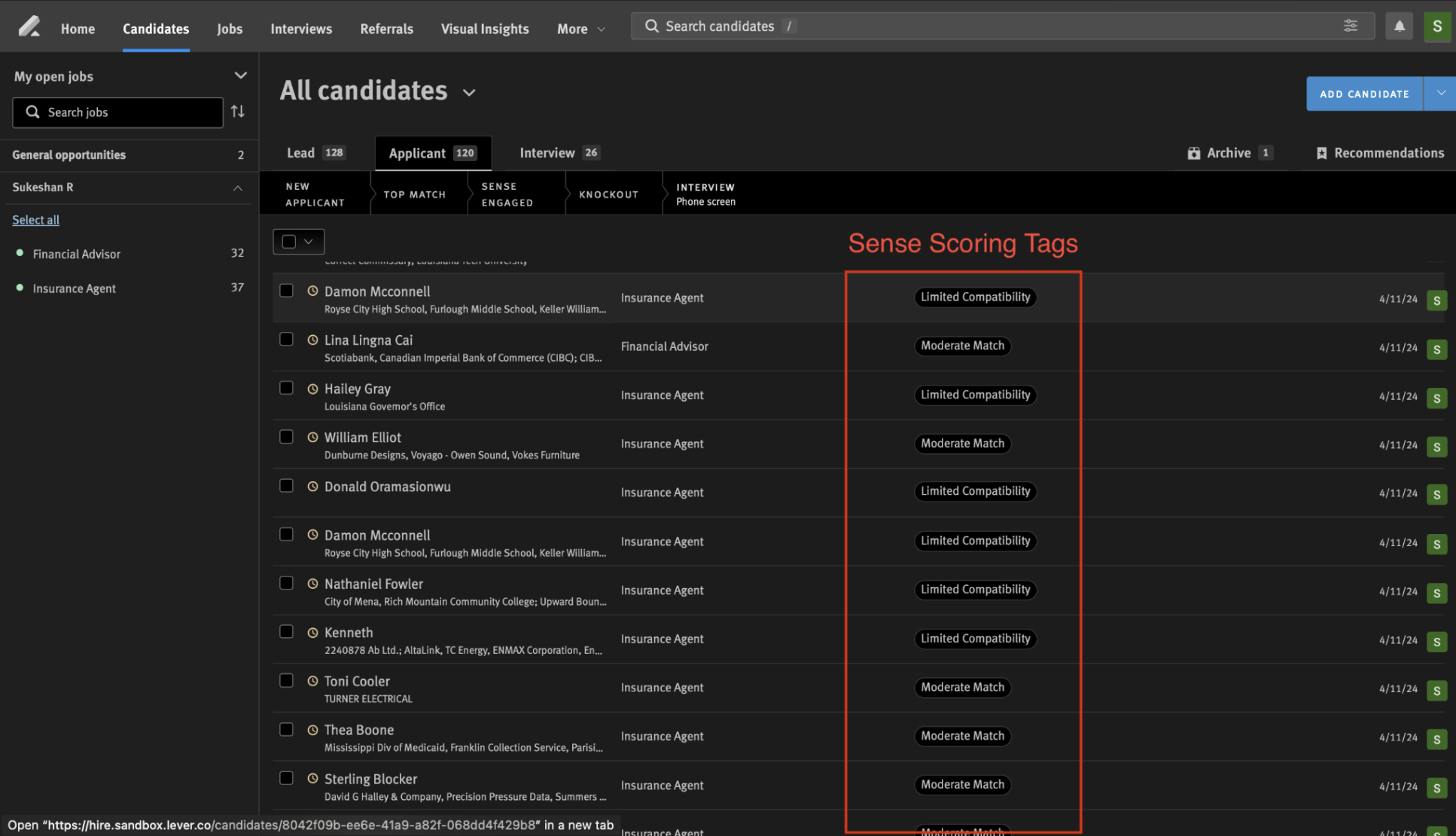The height and width of the screenshot is (836, 1456).
Task: Tick the checkbox next to Thea Boone
Action: (286, 729)
